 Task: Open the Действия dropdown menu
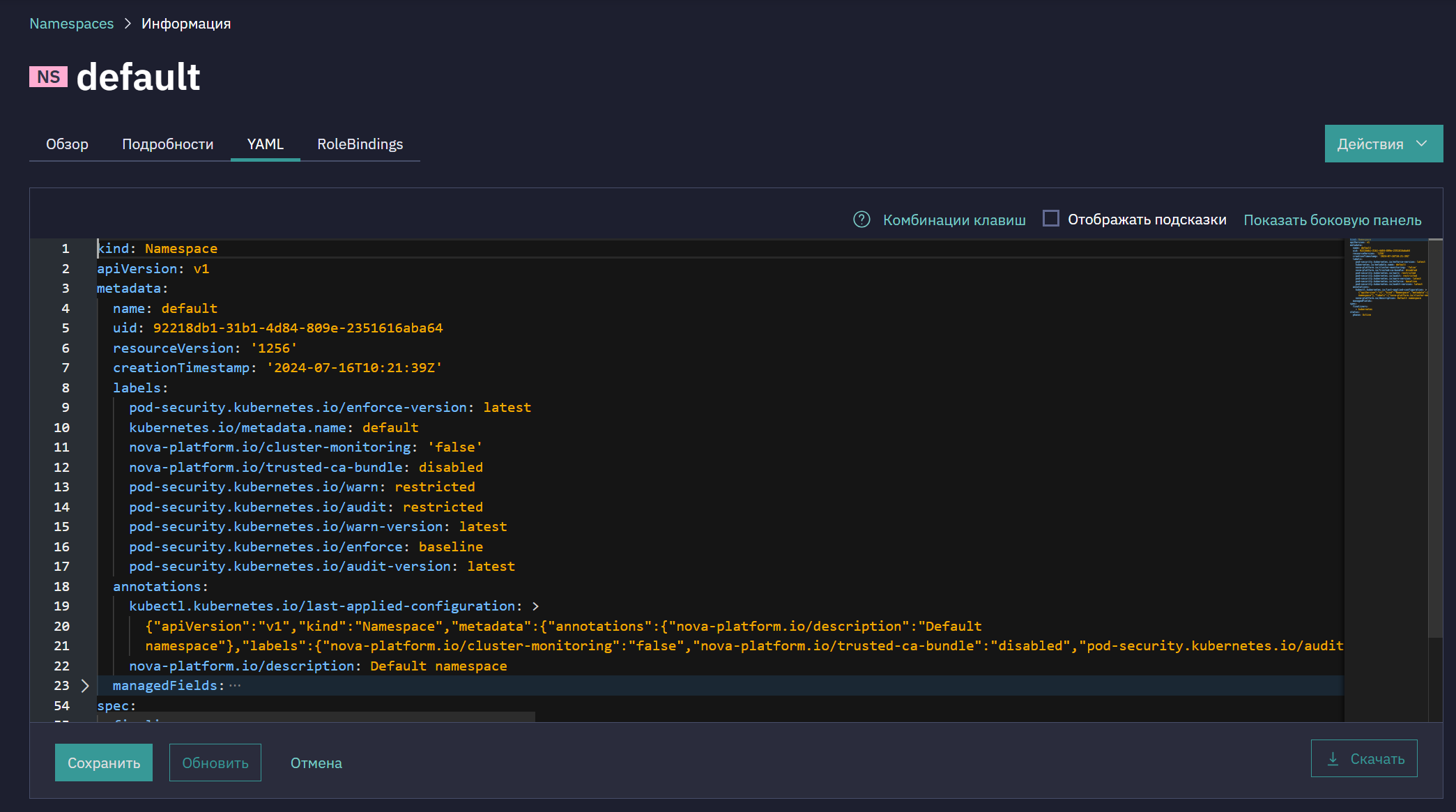[1384, 144]
